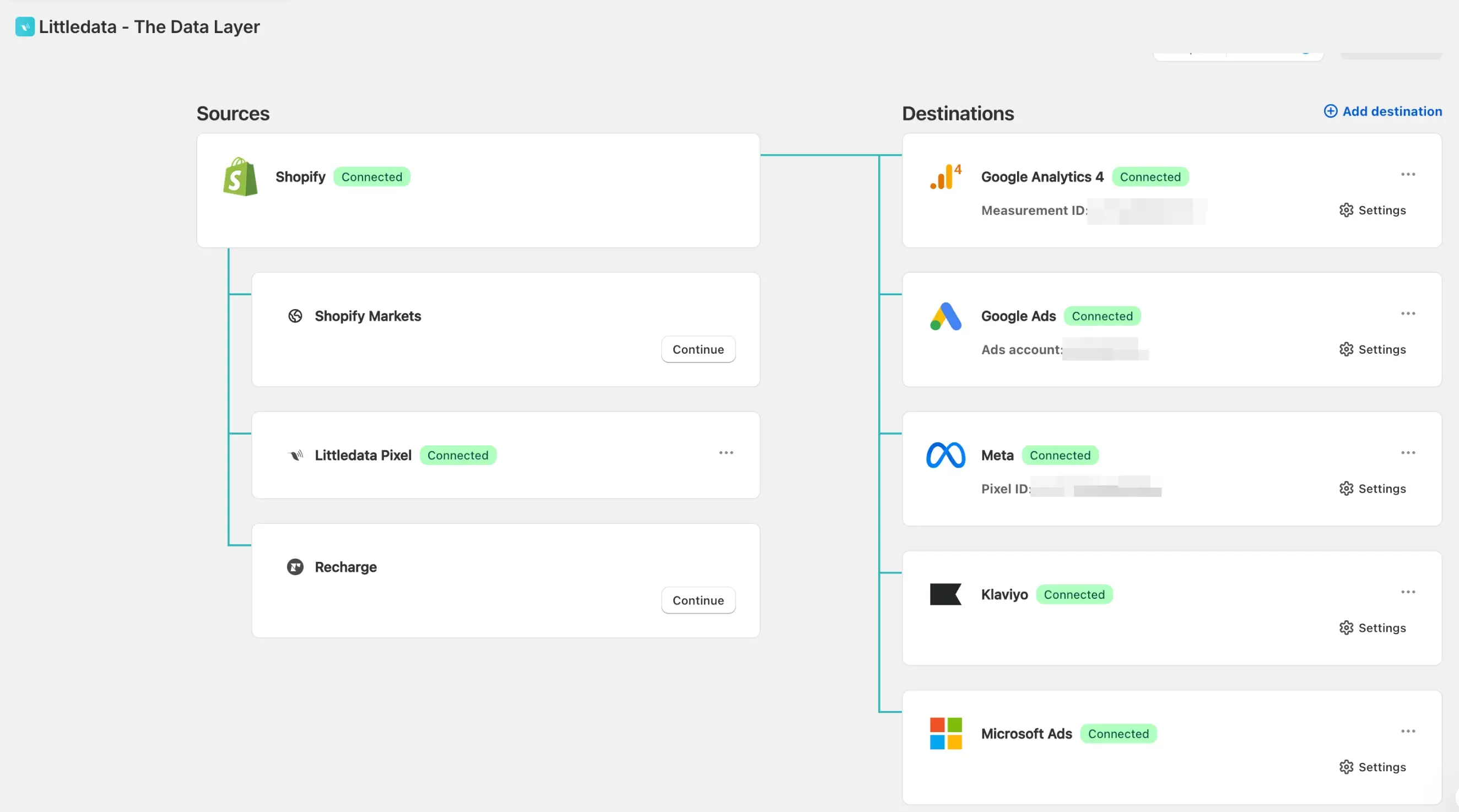Open Google Analytics 4 Settings
This screenshot has width=1459, height=812.
pos(1372,210)
